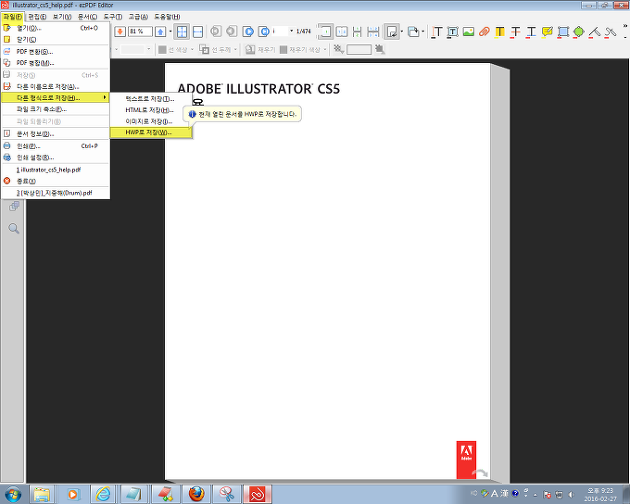Click the zoom out red arrow button
The width and height of the screenshot is (630, 504).
pyautogui.click(x=120, y=32)
